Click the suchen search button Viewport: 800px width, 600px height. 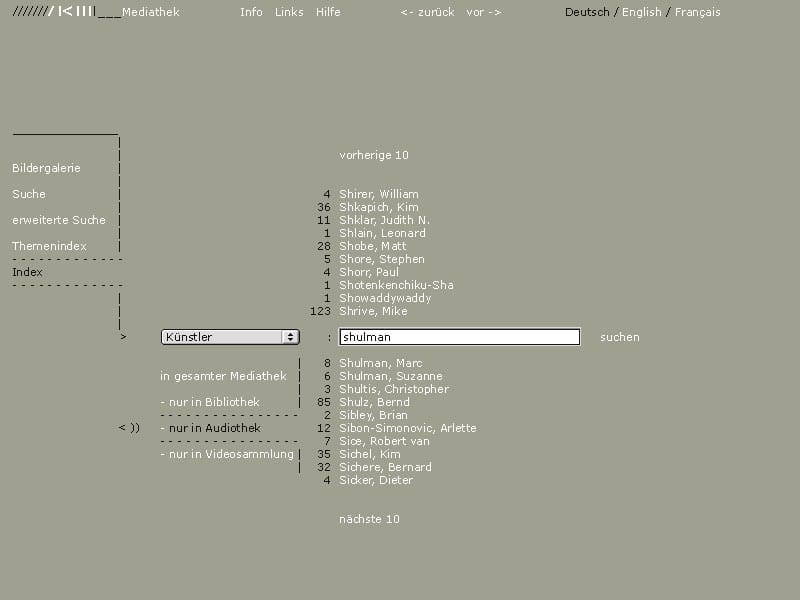pos(620,337)
